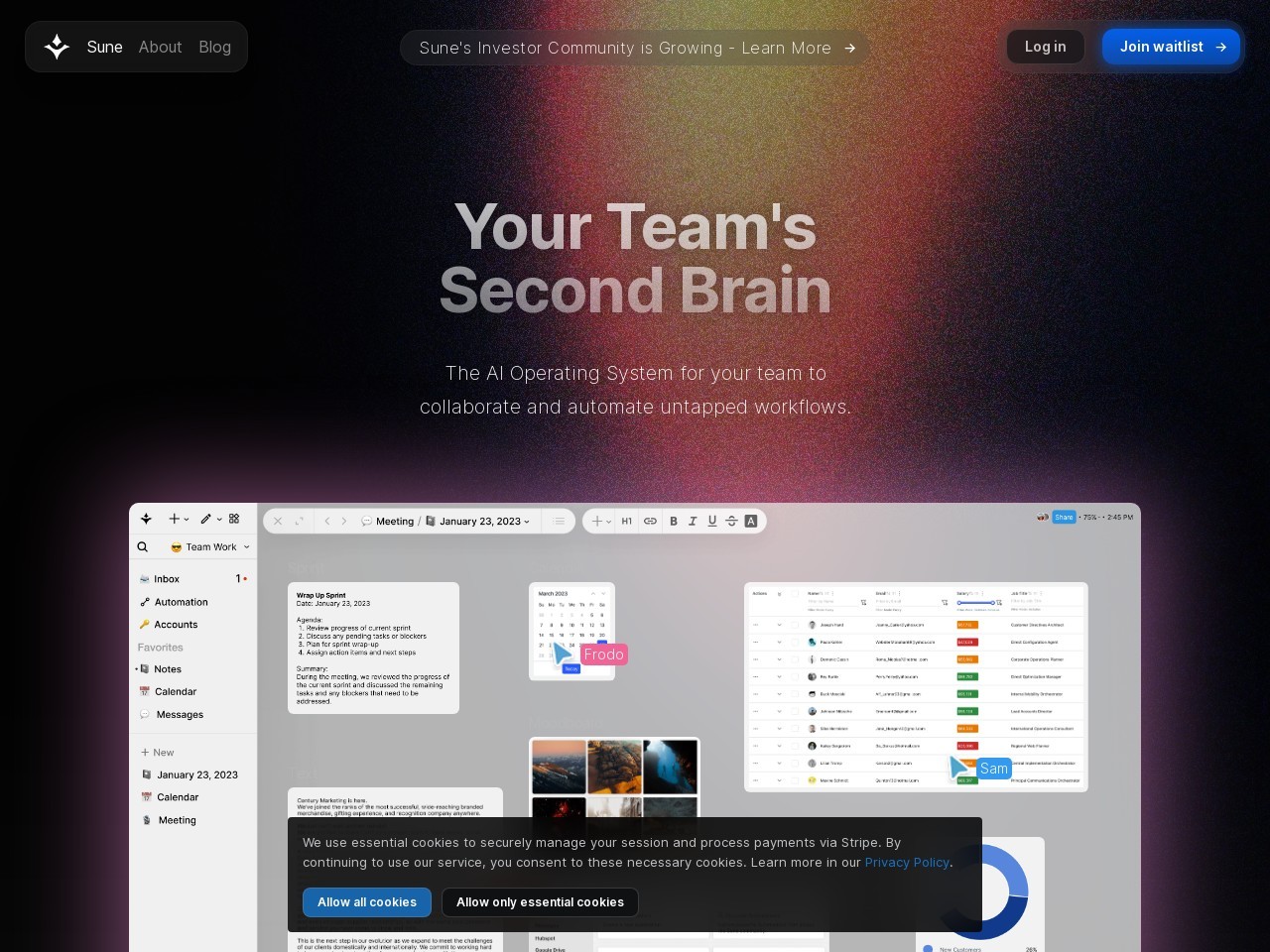Click the user avatar next to Share
1270x952 pixels.
(x=1043, y=517)
